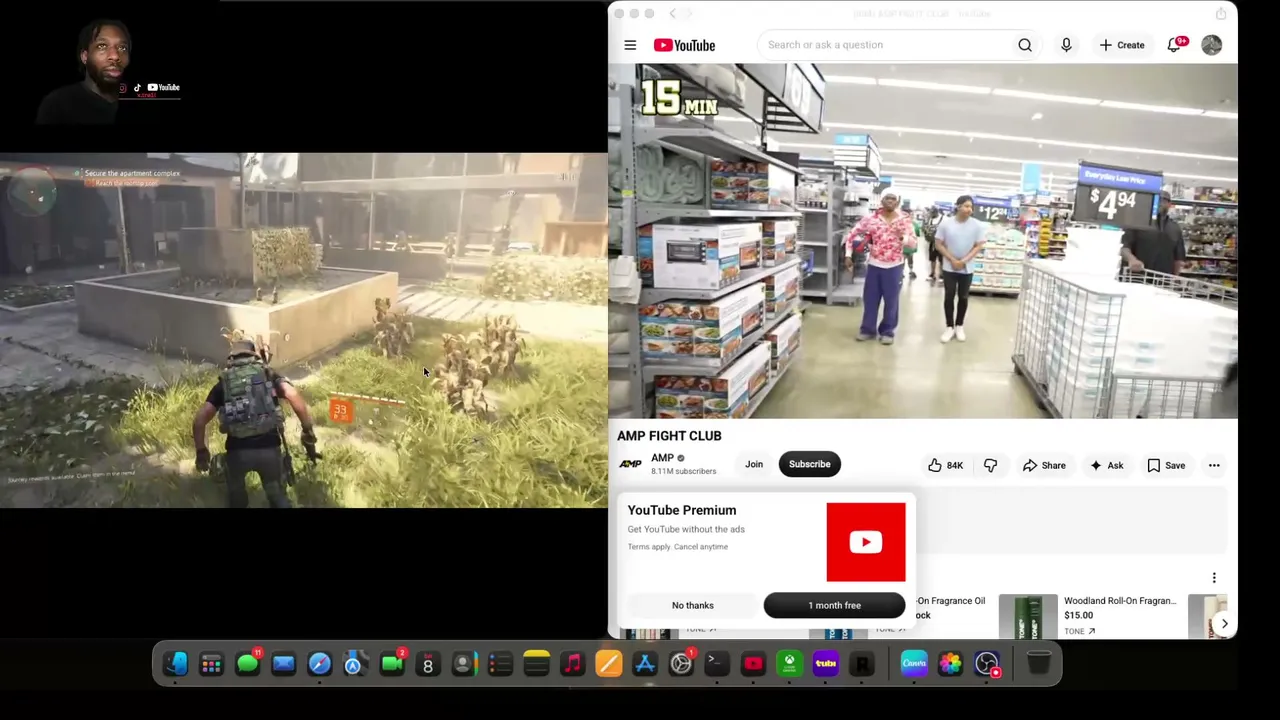Accept the 1 month free Premium offer
1280x720 pixels.
point(834,605)
